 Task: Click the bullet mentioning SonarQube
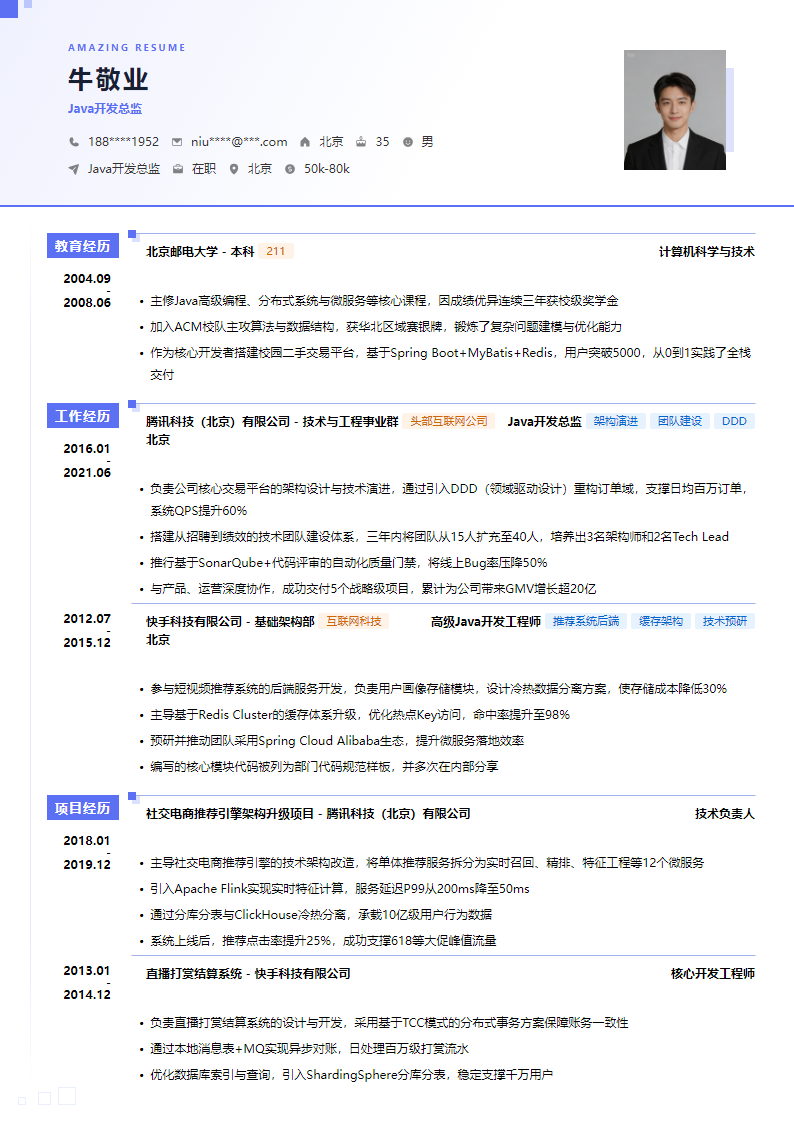tap(349, 563)
